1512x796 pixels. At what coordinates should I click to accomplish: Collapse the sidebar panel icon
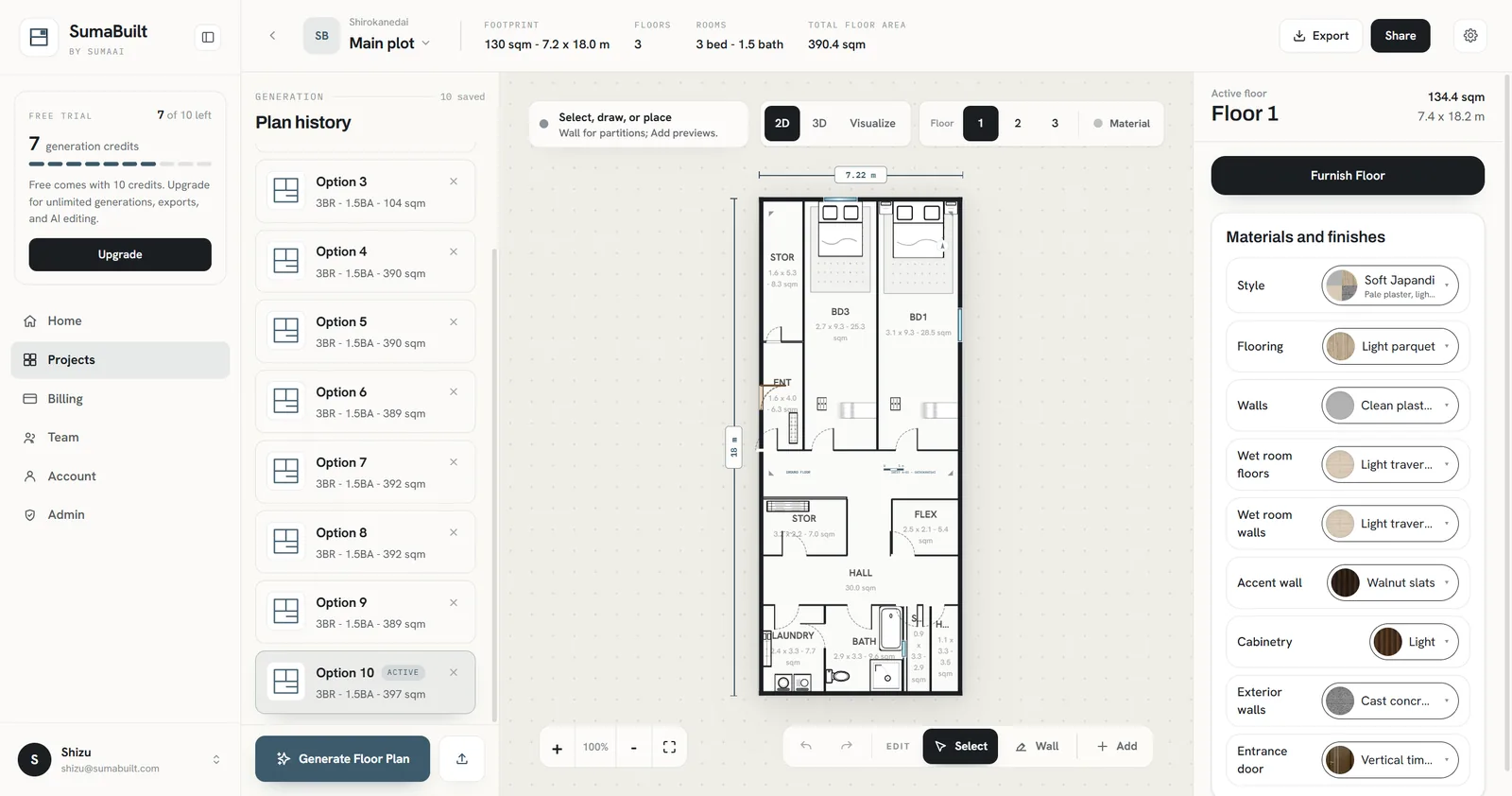pos(208,37)
